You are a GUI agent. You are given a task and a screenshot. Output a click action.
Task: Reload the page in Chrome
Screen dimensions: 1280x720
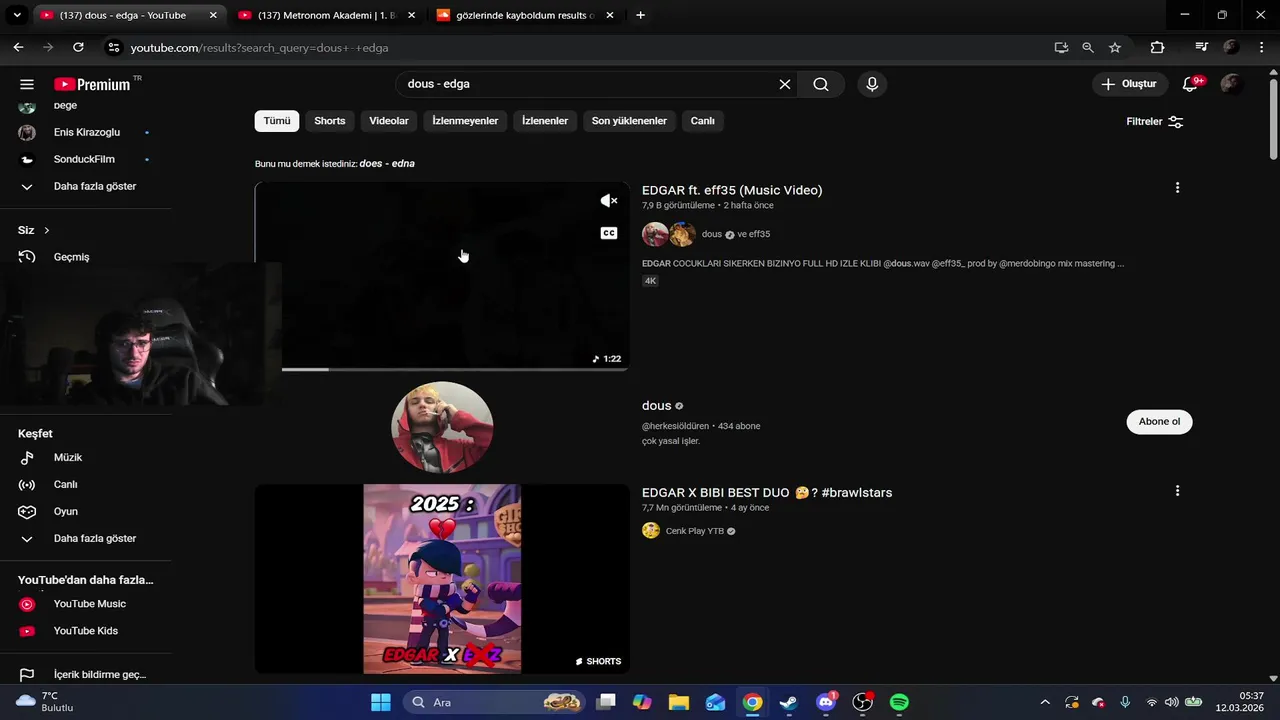78,47
